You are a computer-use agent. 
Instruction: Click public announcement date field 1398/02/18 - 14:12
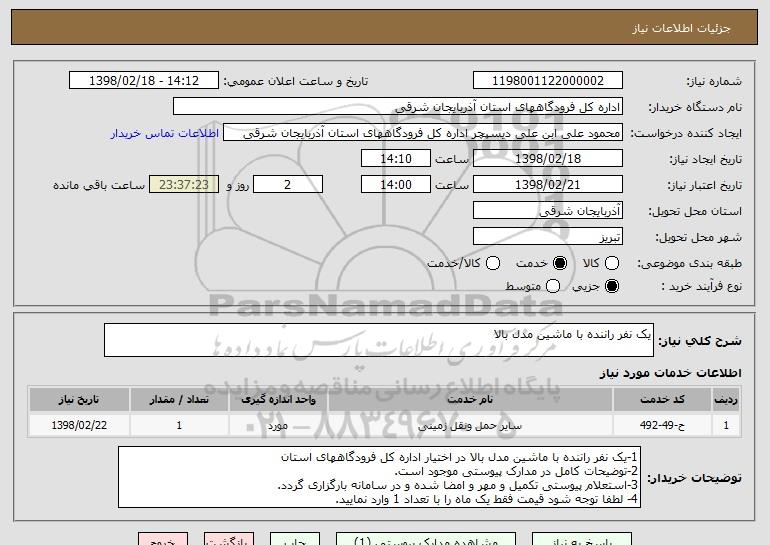[144, 81]
